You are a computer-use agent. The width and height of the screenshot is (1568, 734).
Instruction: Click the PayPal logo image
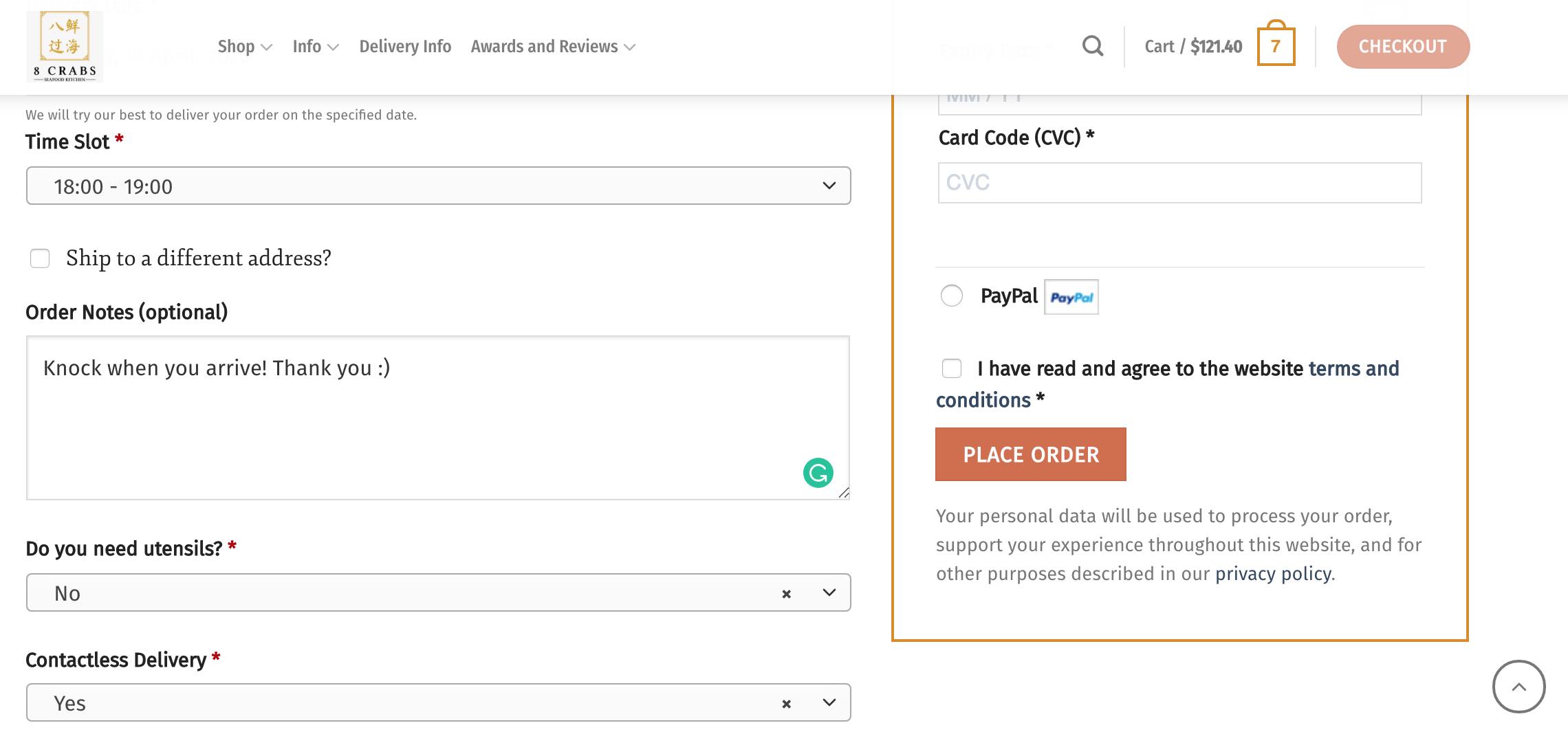pyautogui.click(x=1071, y=297)
